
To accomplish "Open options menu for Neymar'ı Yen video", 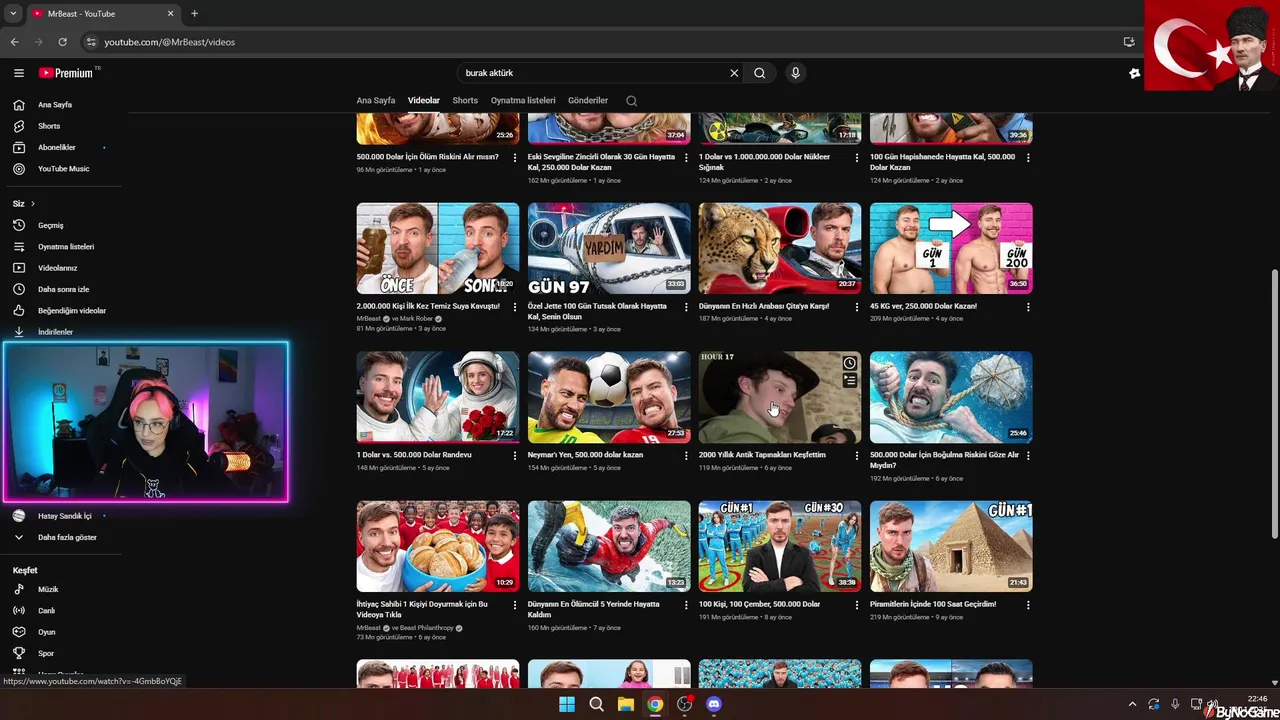I will 686,455.
